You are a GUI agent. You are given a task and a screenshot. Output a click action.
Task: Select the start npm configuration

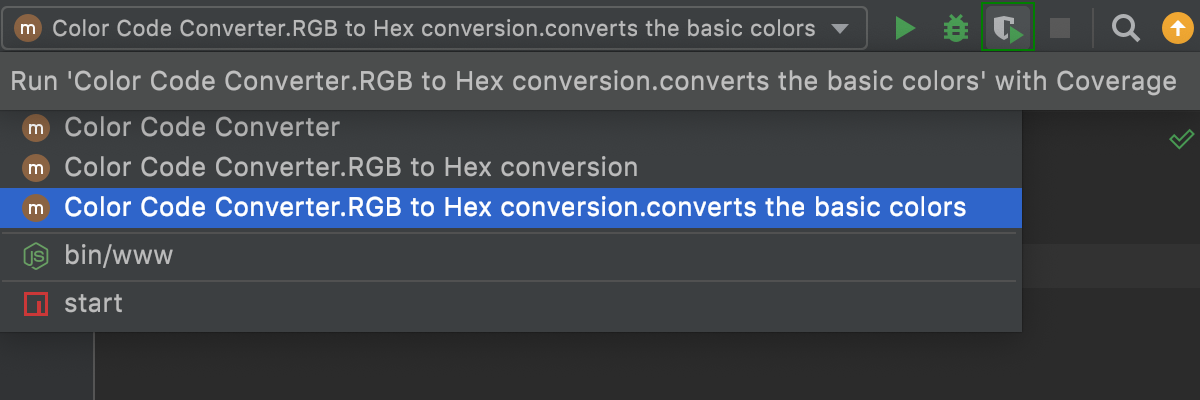93,303
